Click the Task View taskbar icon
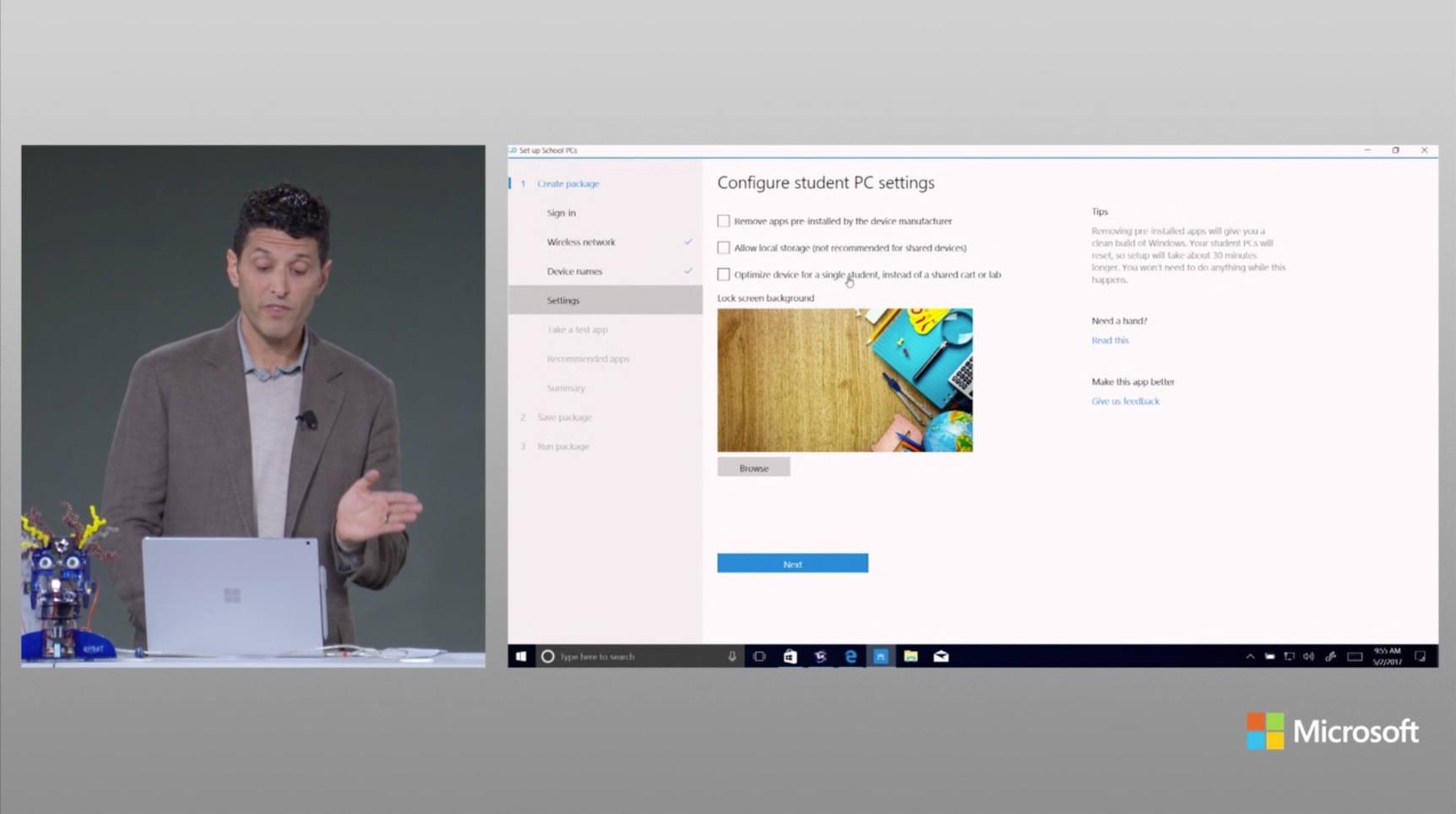The image size is (1456, 814). [x=759, y=656]
